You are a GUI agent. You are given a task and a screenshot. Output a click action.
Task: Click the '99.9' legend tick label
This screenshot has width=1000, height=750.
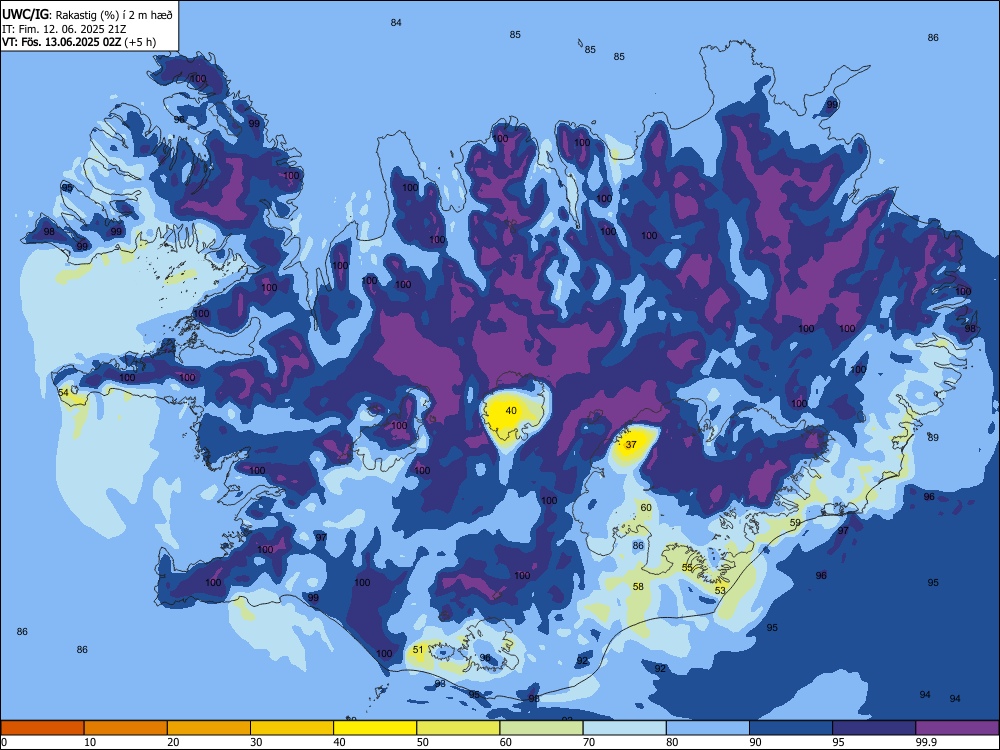click(x=926, y=742)
